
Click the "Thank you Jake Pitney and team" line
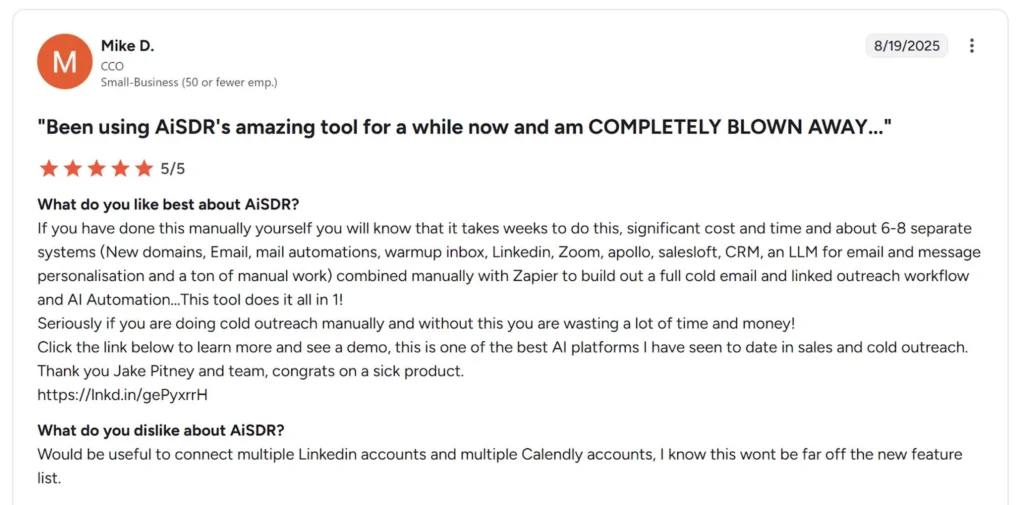(x=251, y=371)
